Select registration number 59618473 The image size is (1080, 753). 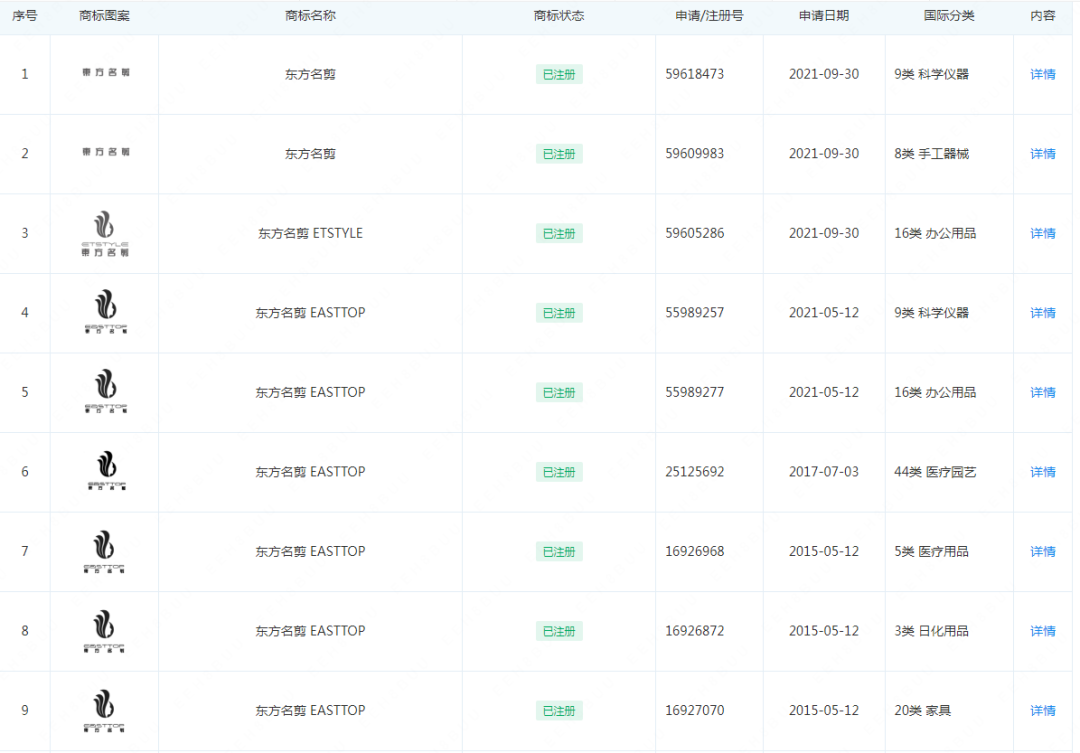click(x=694, y=74)
